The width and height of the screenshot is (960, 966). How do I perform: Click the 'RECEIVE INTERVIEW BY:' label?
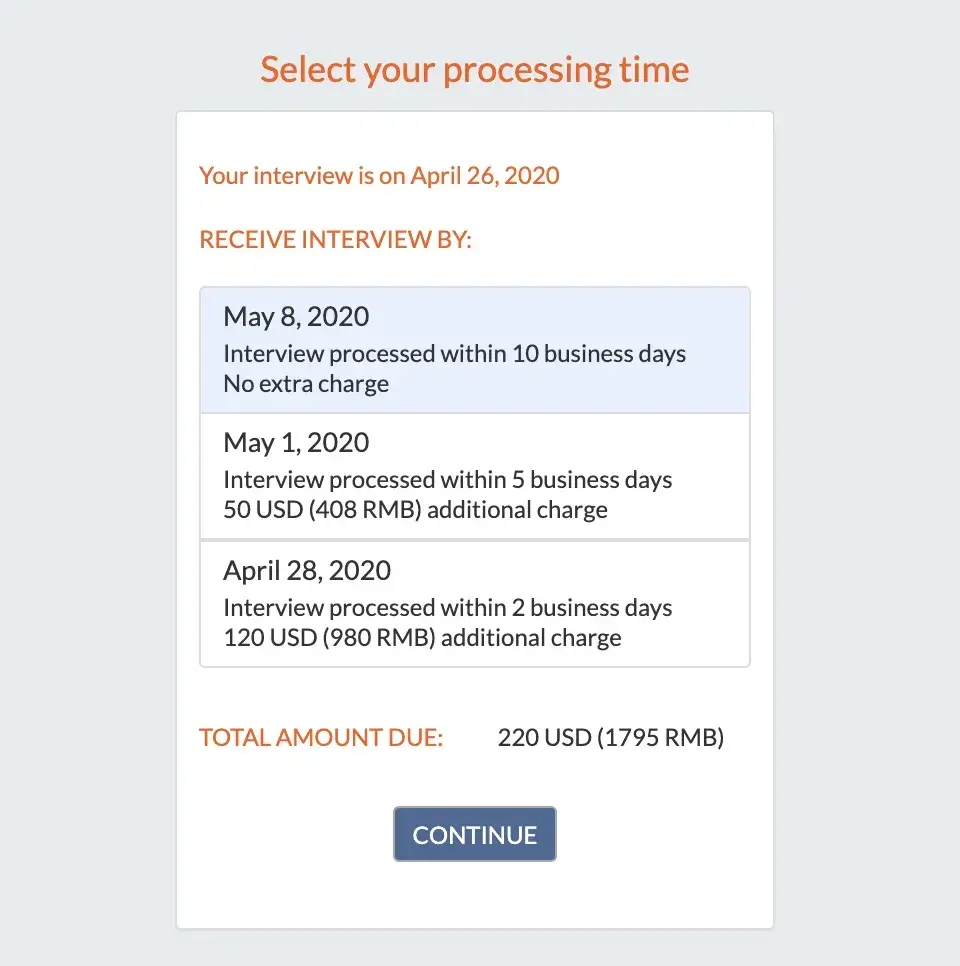click(x=335, y=240)
